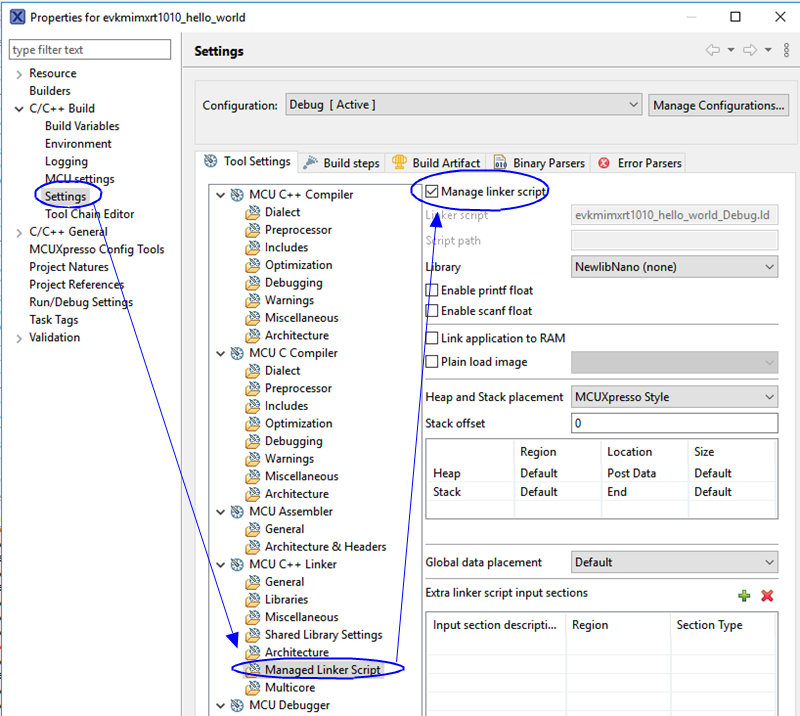Click the Optimization icon under MCU C++ Compiler

click(253, 265)
